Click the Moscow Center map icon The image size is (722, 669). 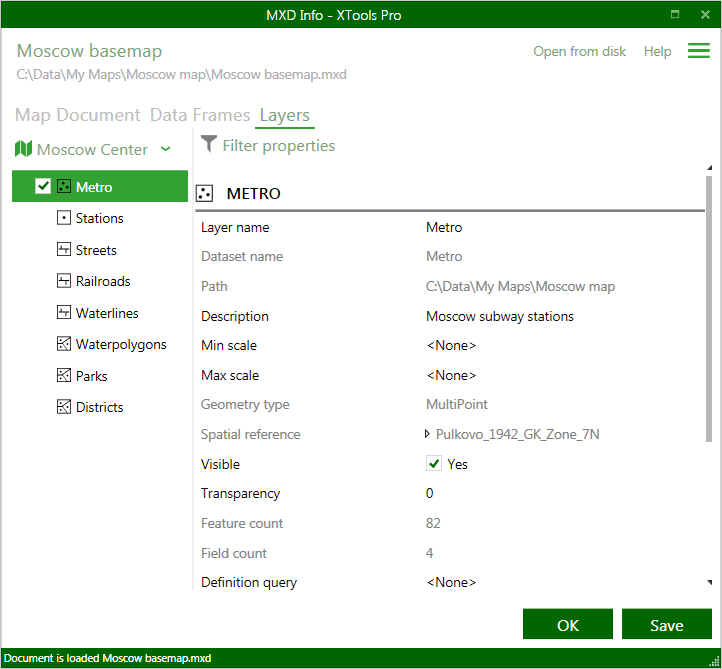[x=23, y=149]
